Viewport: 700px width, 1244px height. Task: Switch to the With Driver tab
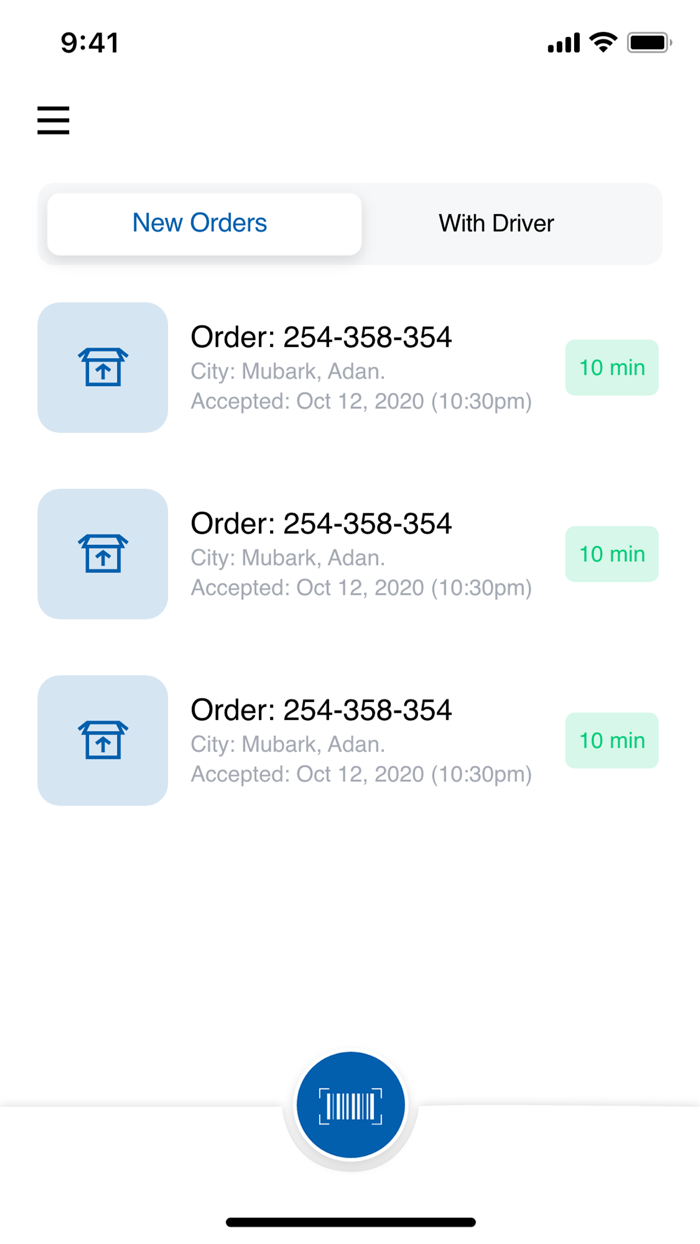[496, 223]
